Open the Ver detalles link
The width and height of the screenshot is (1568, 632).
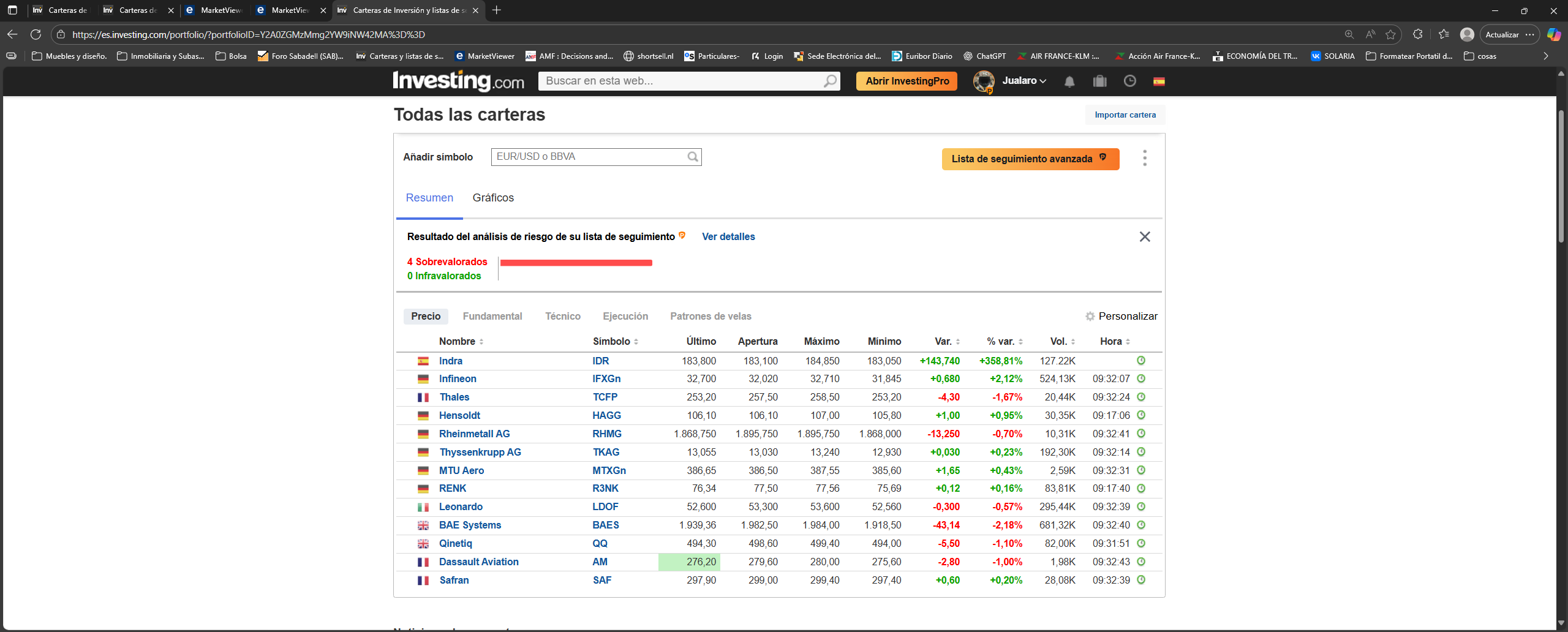[728, 237]
